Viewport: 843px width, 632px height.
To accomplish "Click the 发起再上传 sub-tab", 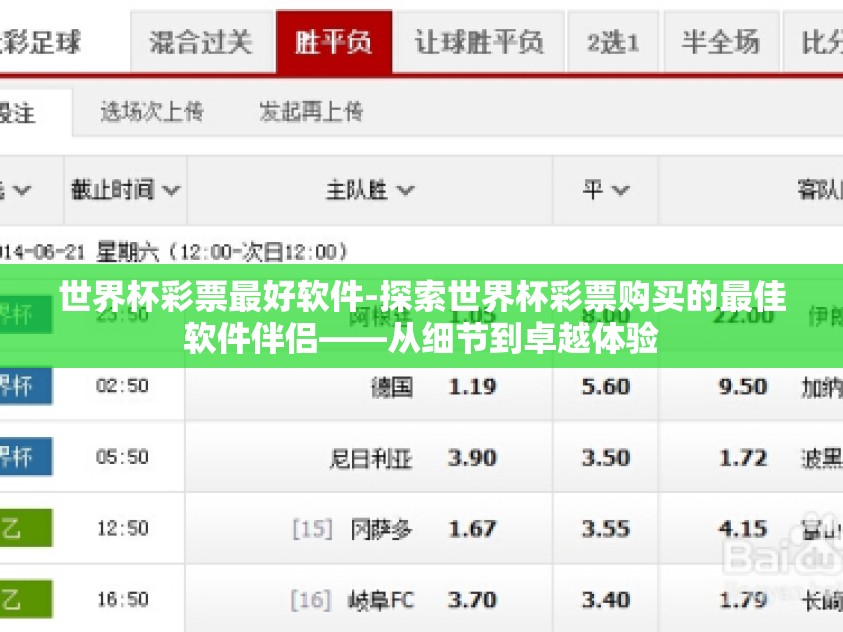I will click(311, 112).
